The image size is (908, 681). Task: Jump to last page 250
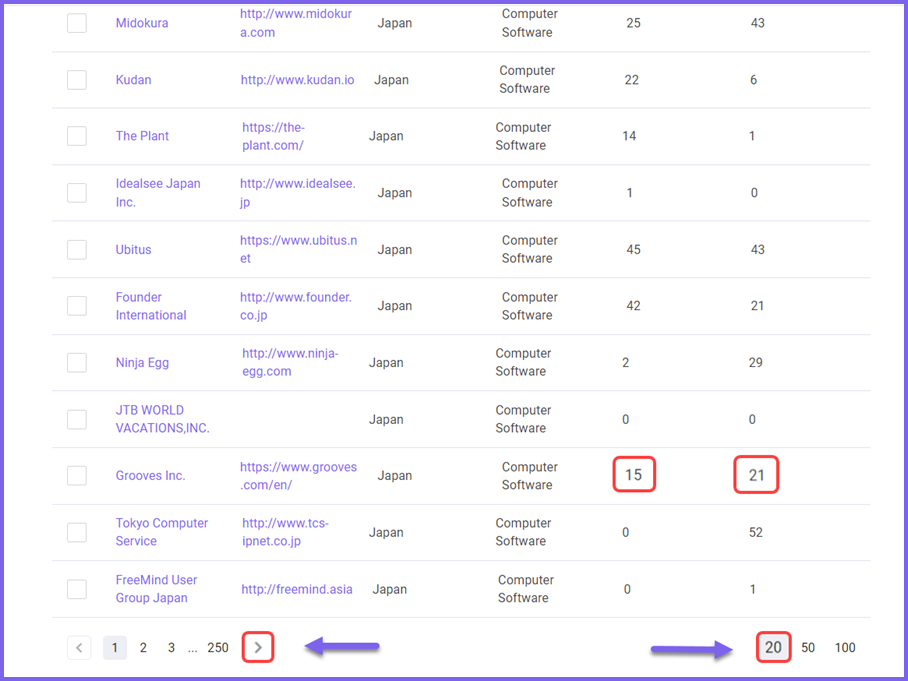(x=218, y=647)
